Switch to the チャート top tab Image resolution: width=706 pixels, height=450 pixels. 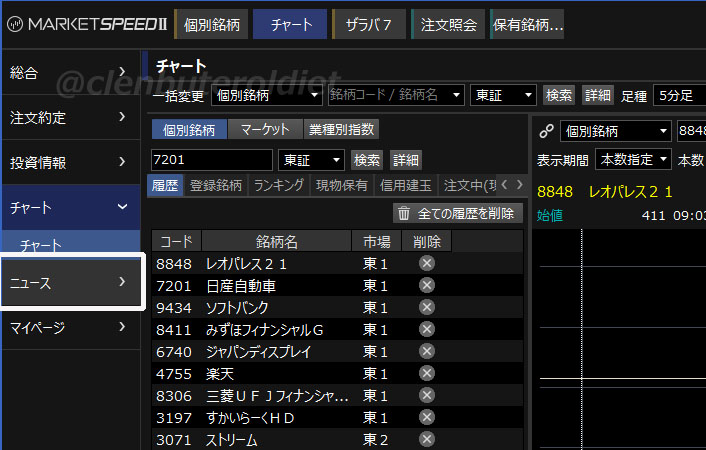(290, 24)
